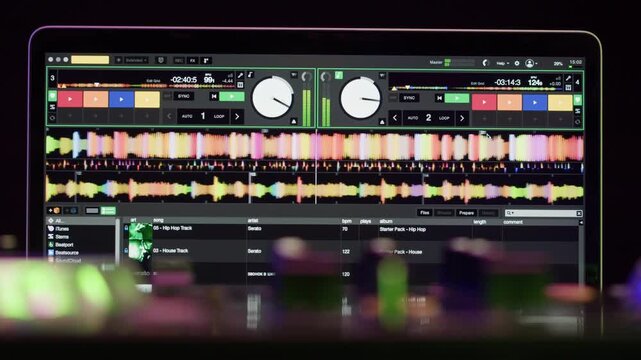
Task: Halve the auto loop length on deck 4
Action: click(395, 118)
